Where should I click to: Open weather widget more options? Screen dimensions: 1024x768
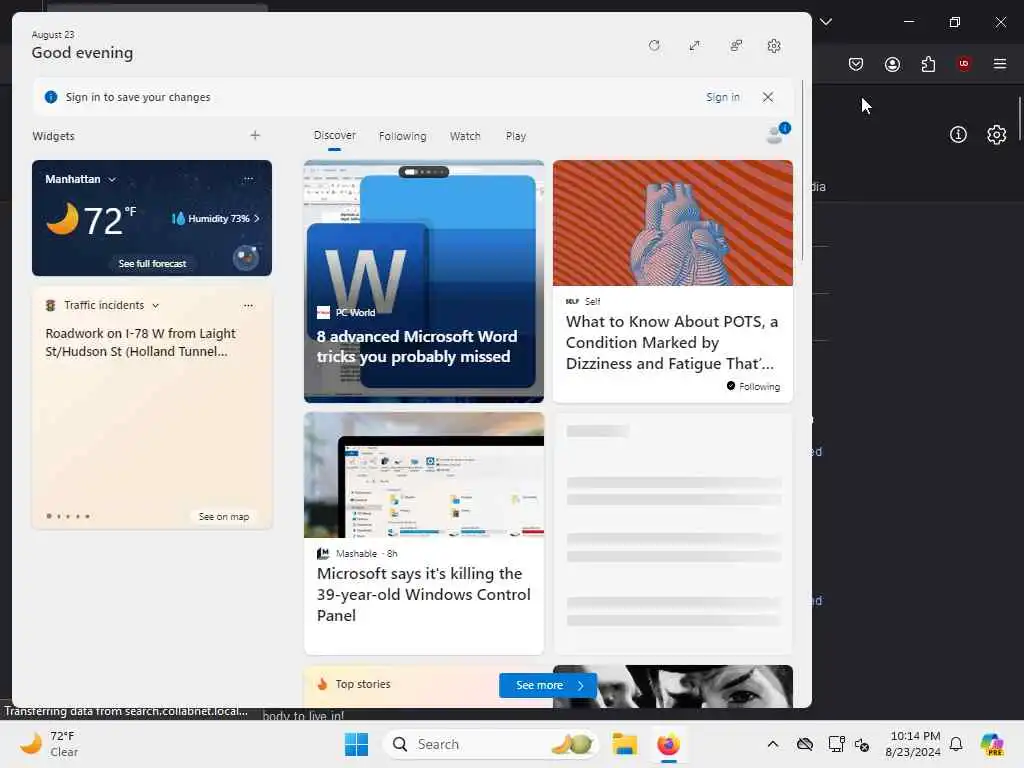pos(248,178)
